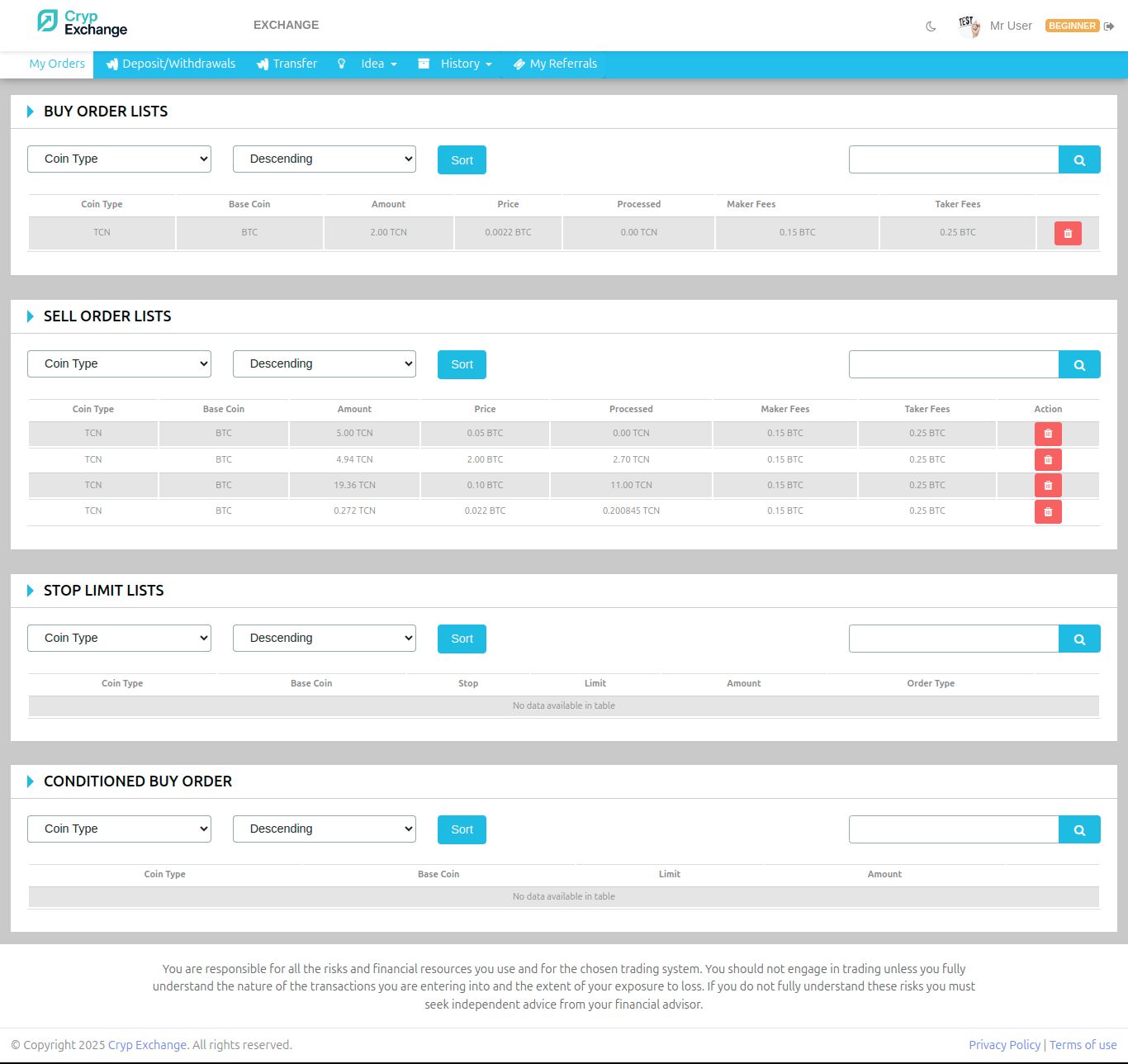Open the Descending dropdown in Sell Order Lists
Image resolution: width=1128 pixels, height=1064 pixels.
click(x=324, y=364)
